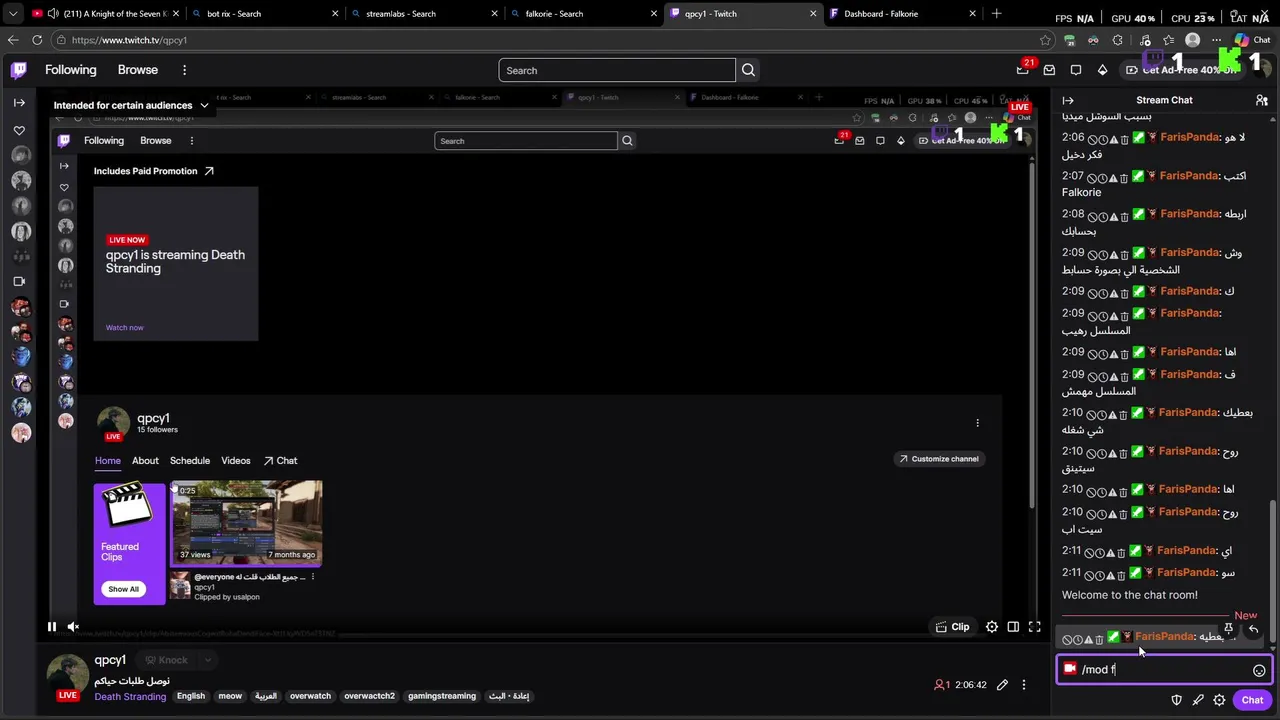Bookmark page with star icon

pos(1045,40)
